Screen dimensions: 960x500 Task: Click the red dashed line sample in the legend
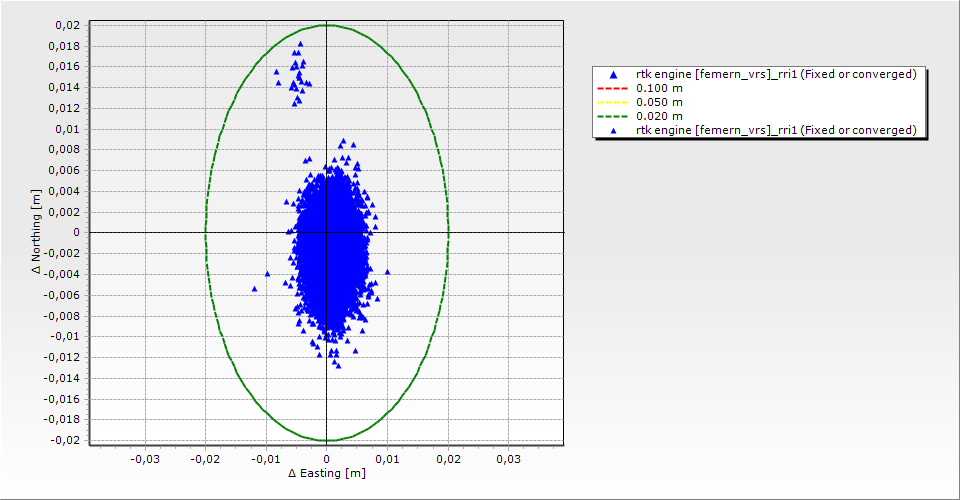[x=614, y=89]
